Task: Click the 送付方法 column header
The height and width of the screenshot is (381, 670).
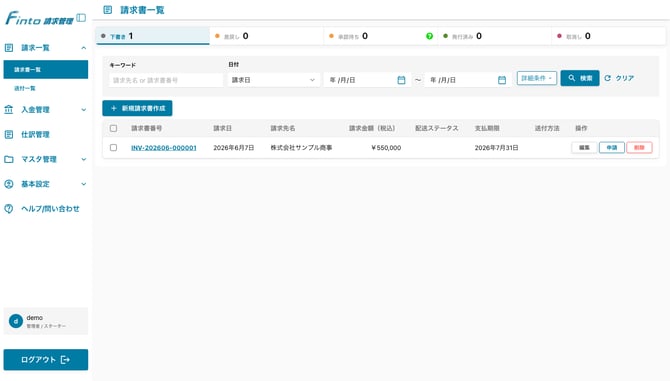Action: [547, 128]
